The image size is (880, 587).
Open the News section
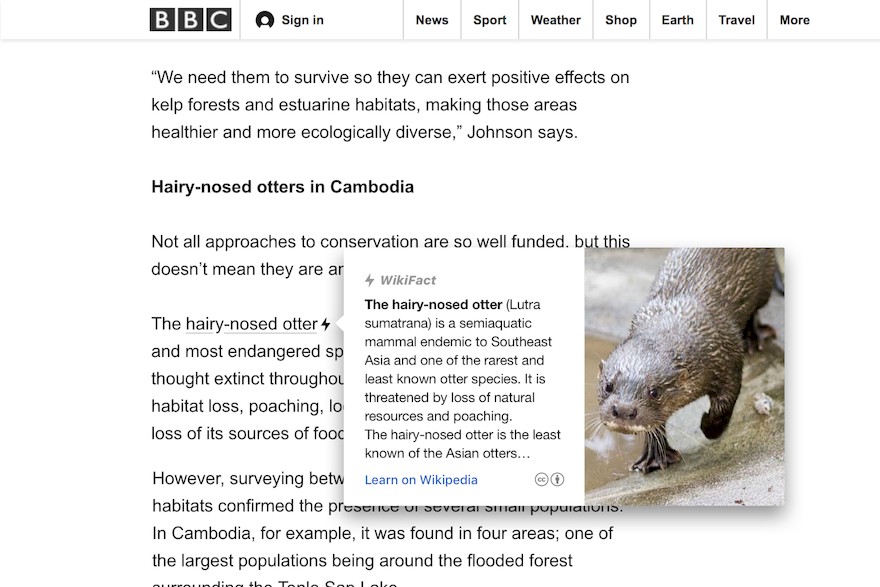tap(432, 20)
